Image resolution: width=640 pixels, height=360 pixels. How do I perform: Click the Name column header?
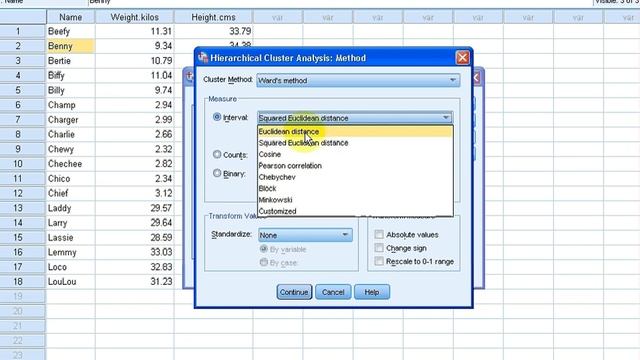[71, 17]
